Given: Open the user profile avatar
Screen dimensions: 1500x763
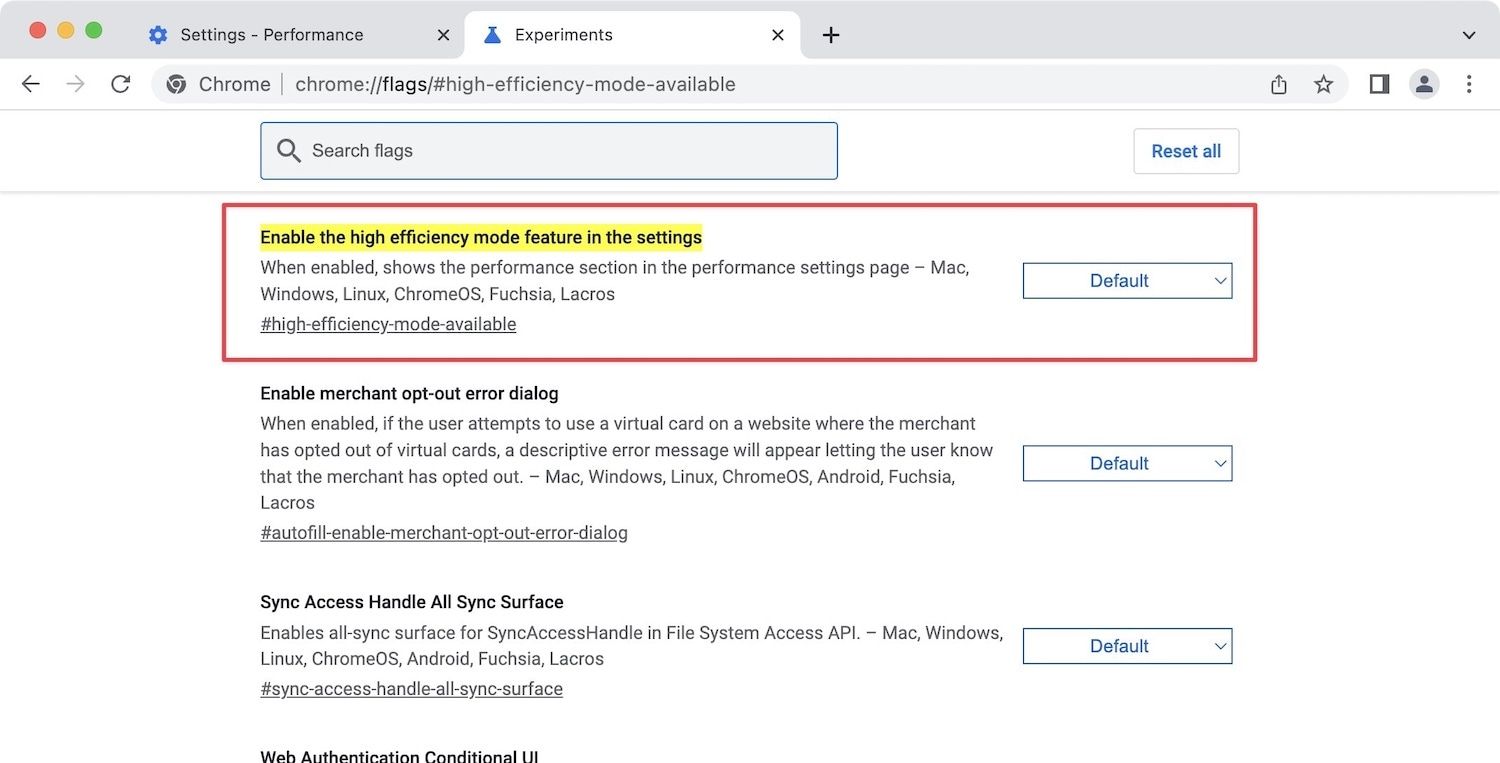Looking at the screenshot, I should point(1424,84).
